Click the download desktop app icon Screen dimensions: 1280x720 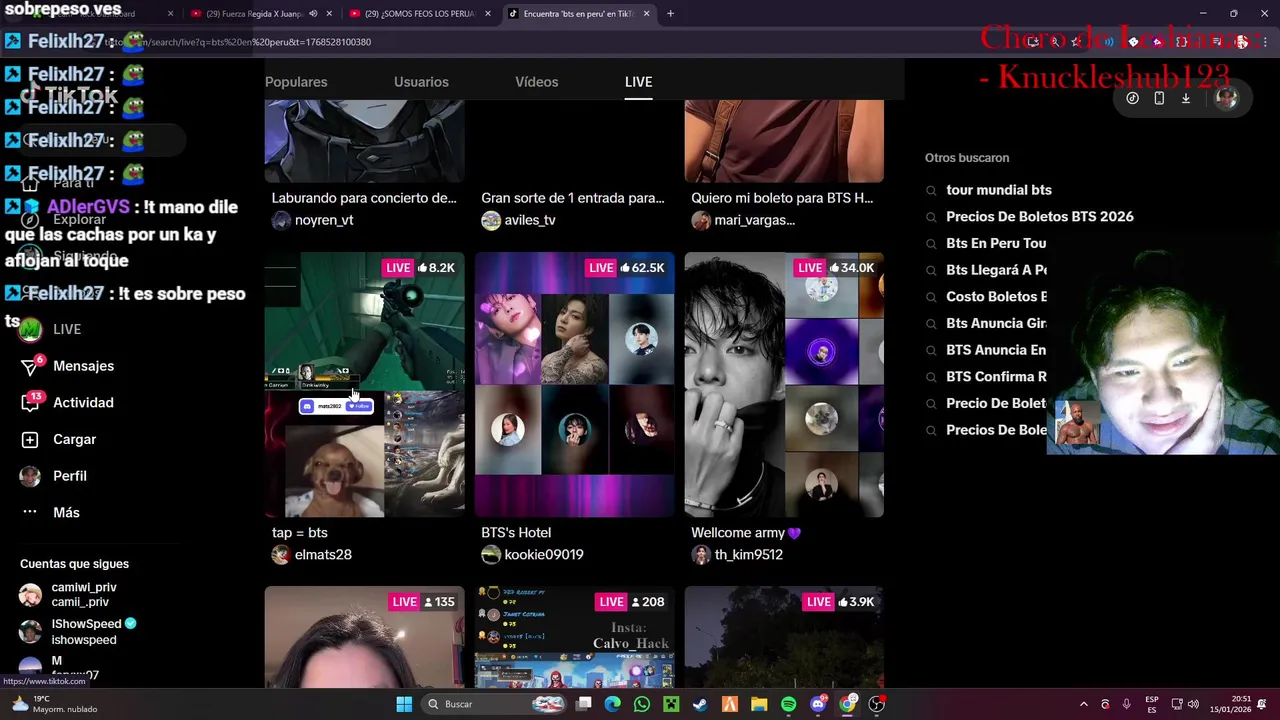point(1186,98)
